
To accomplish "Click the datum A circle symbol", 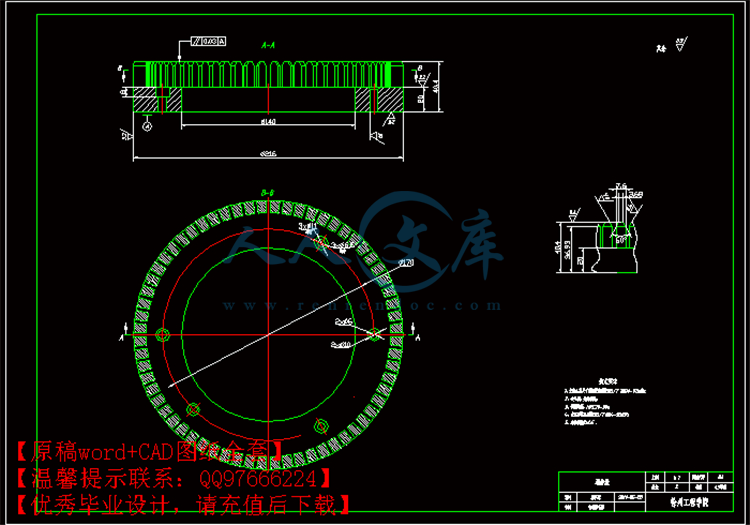I will click(x=147, y=126).
